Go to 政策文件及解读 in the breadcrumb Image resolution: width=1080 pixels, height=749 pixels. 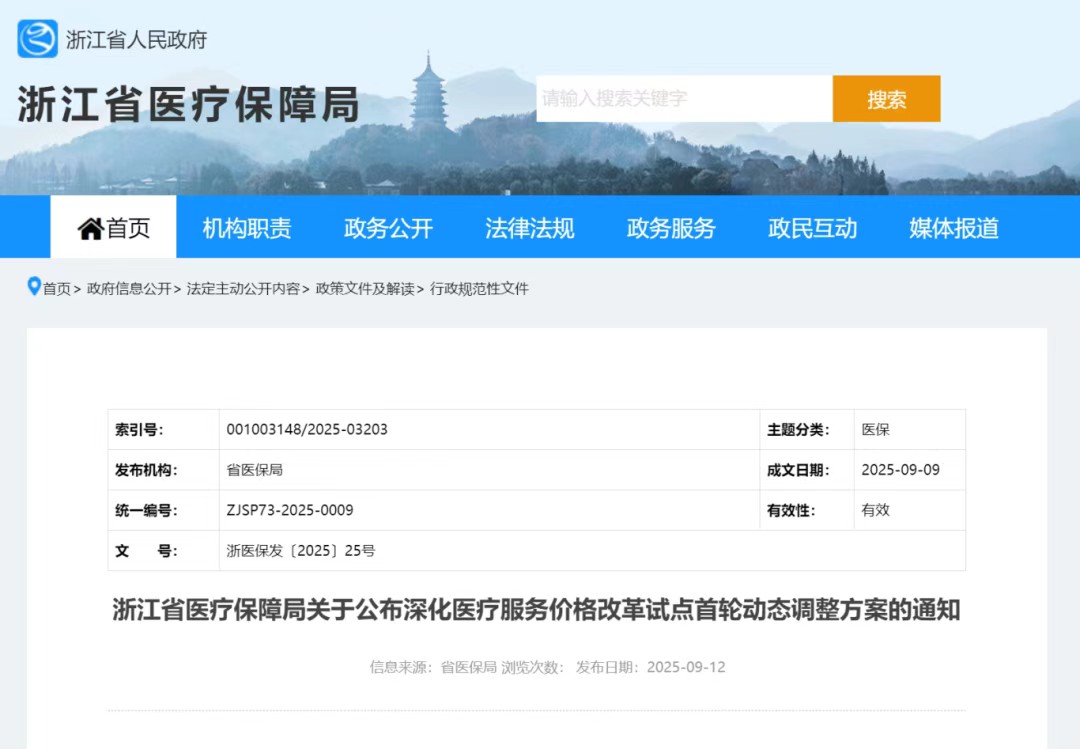365,289
